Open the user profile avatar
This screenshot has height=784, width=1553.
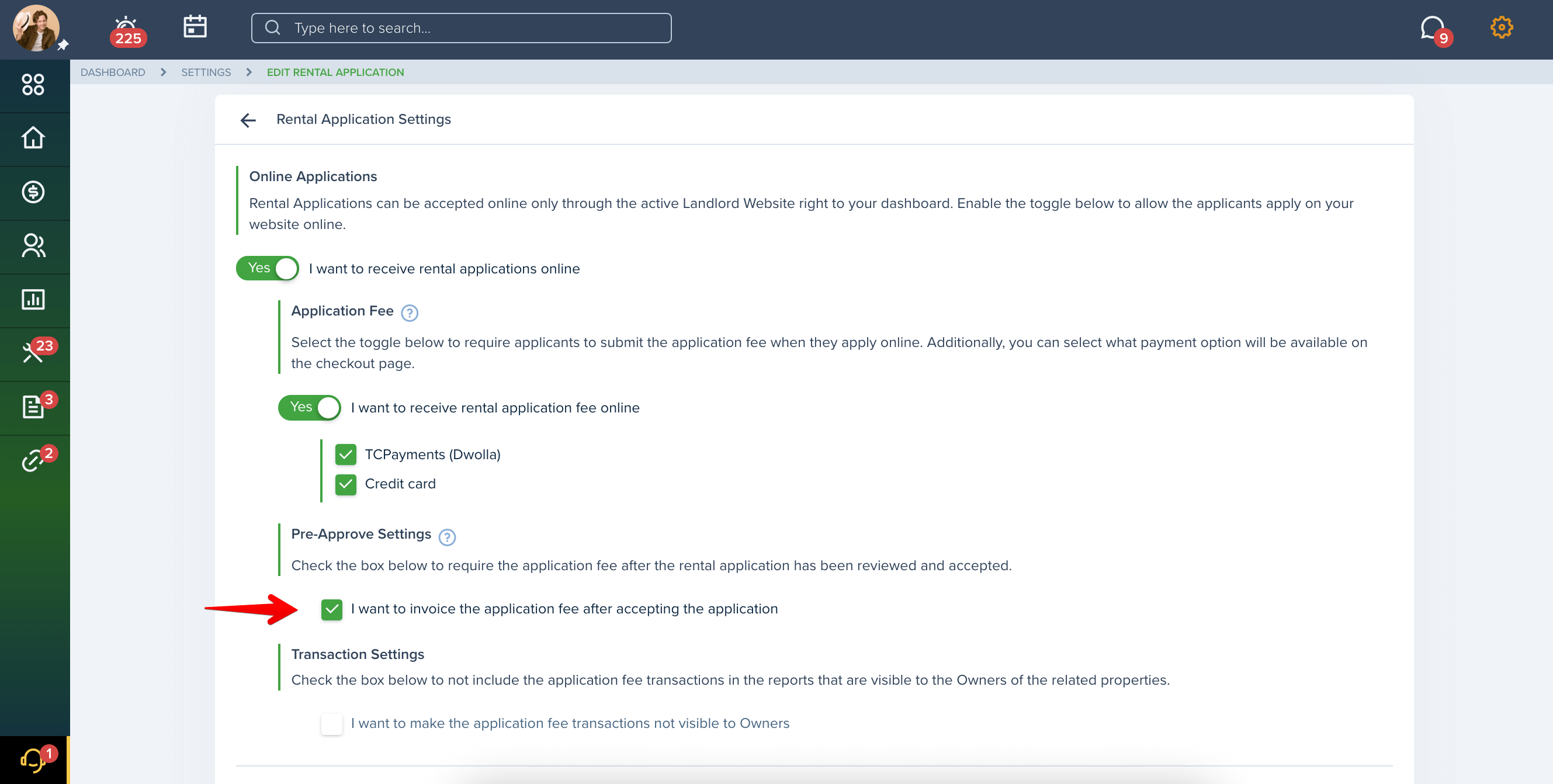pos(36,28)
